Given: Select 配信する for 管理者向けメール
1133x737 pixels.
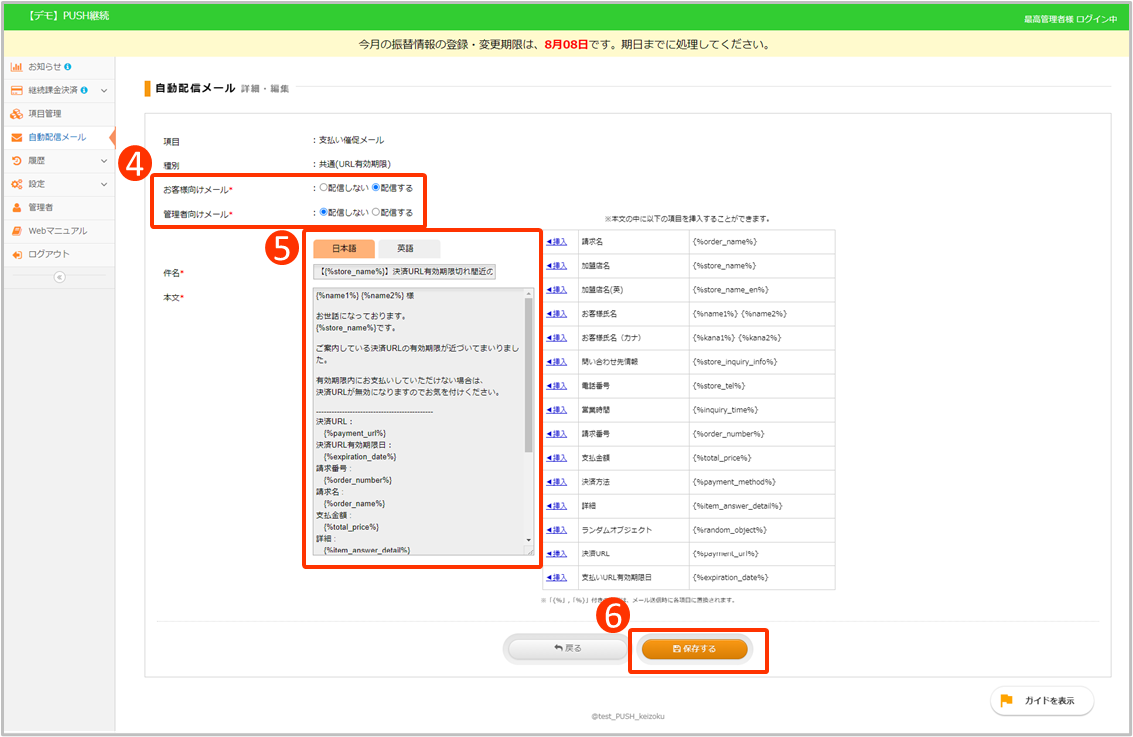Looking at the screenshot, I should click(x=376, y=212).
